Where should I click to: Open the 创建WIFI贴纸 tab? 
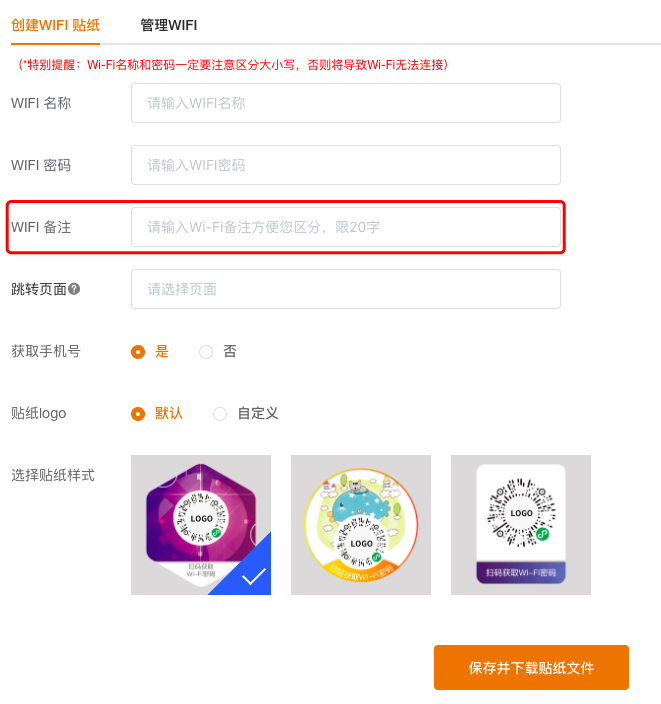click(x=55, y=25)
